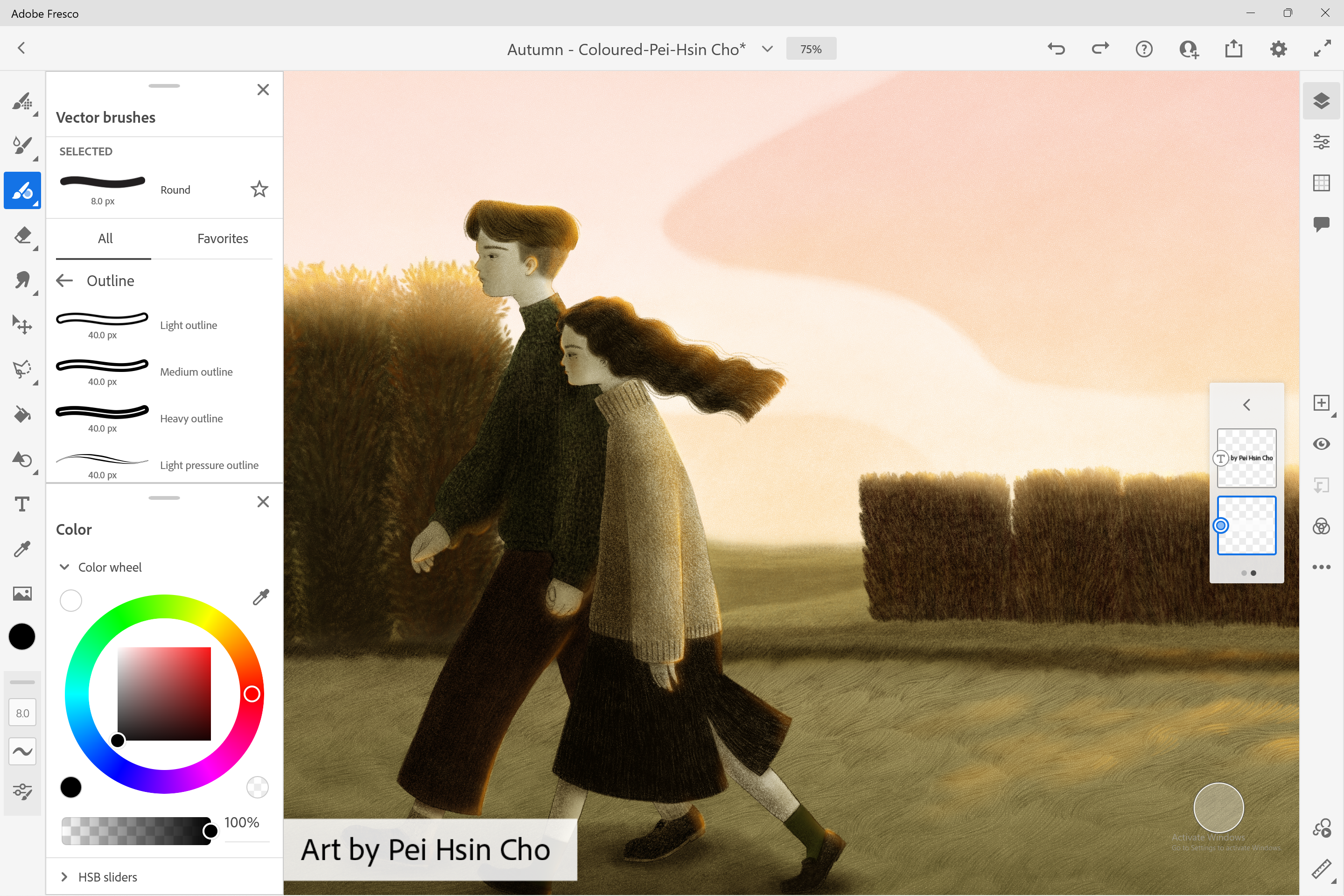Switch to the Favorites brushes tab

point(222,238)
